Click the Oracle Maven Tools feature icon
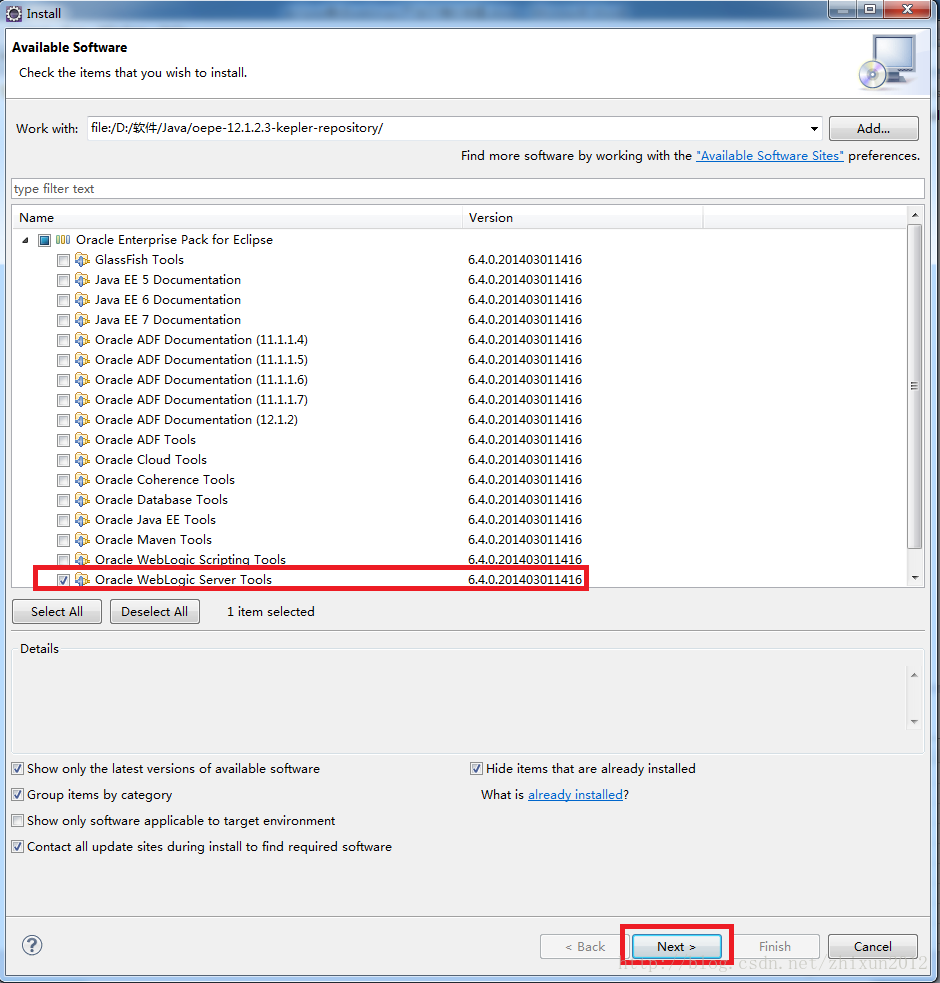This screenshot has height=983, width=940. click(x=82, y=540)
